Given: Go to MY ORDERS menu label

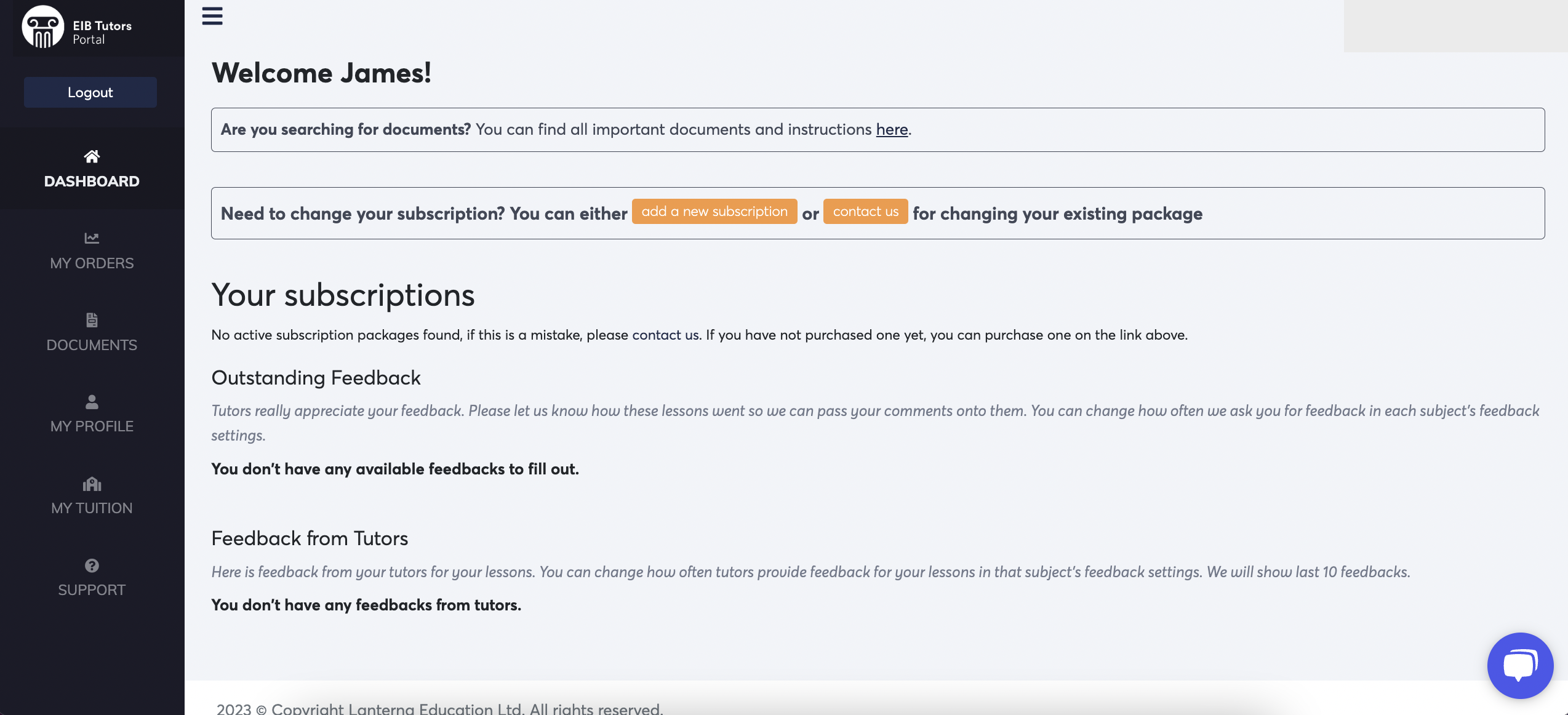Looking at the screenshot, I should click(92, 263).
